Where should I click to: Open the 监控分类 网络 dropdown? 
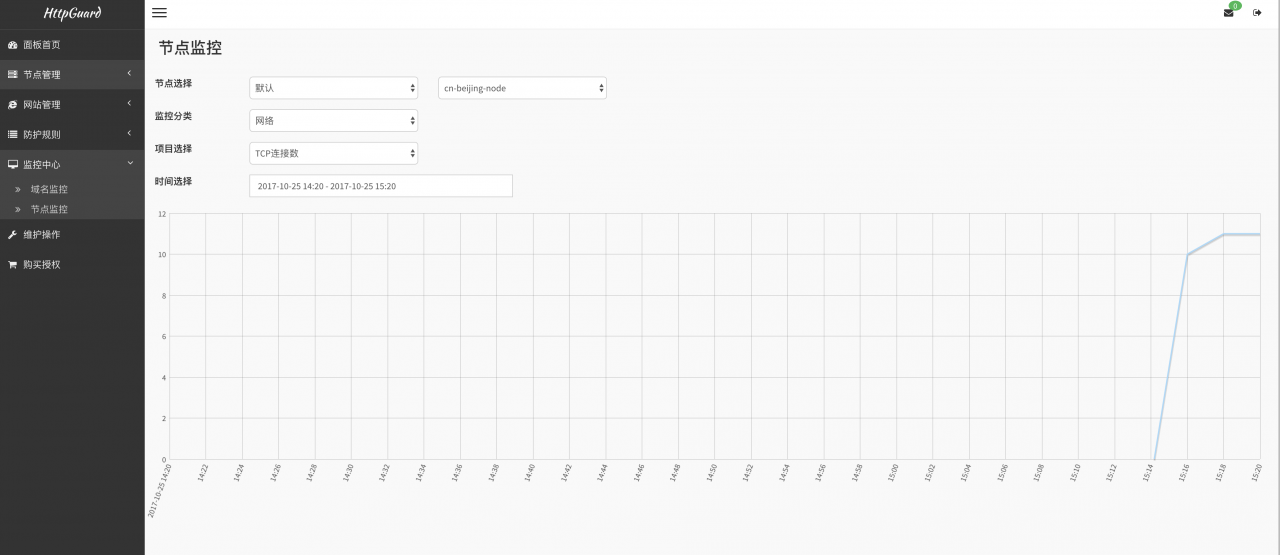pos(333,121)
